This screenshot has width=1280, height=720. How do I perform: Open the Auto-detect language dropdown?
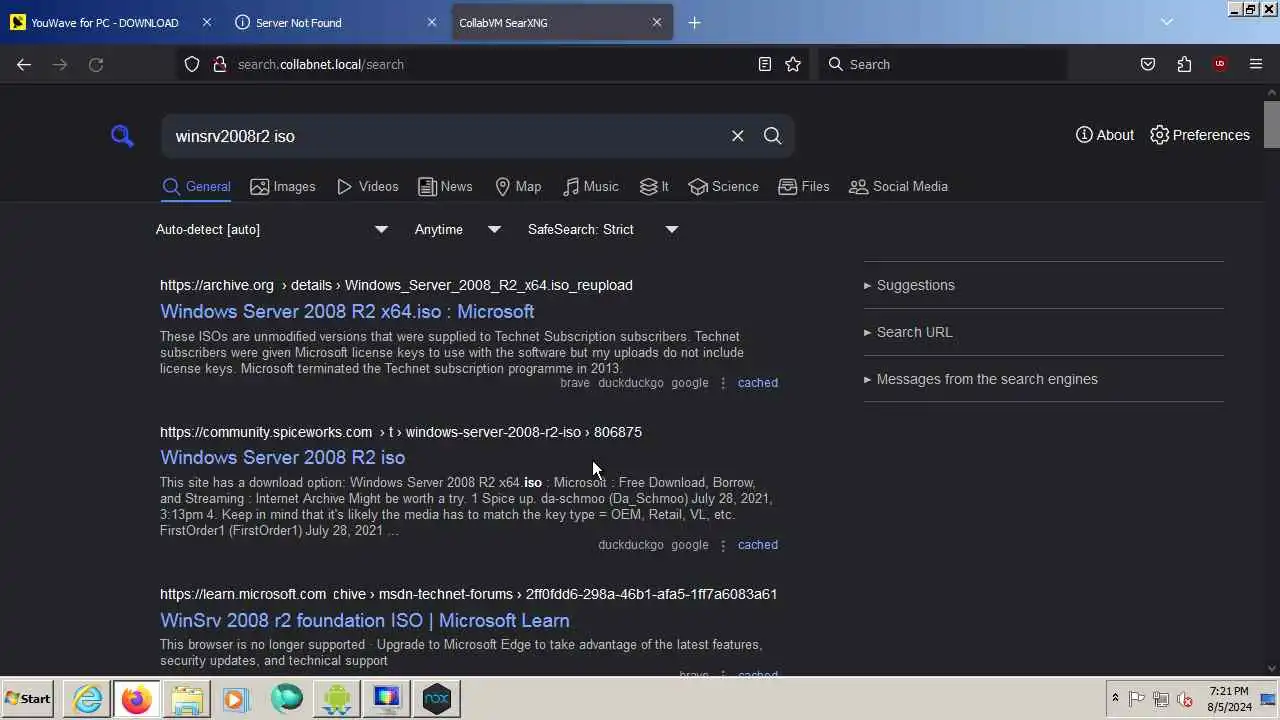pyautogui.click(x=272, y=229)
